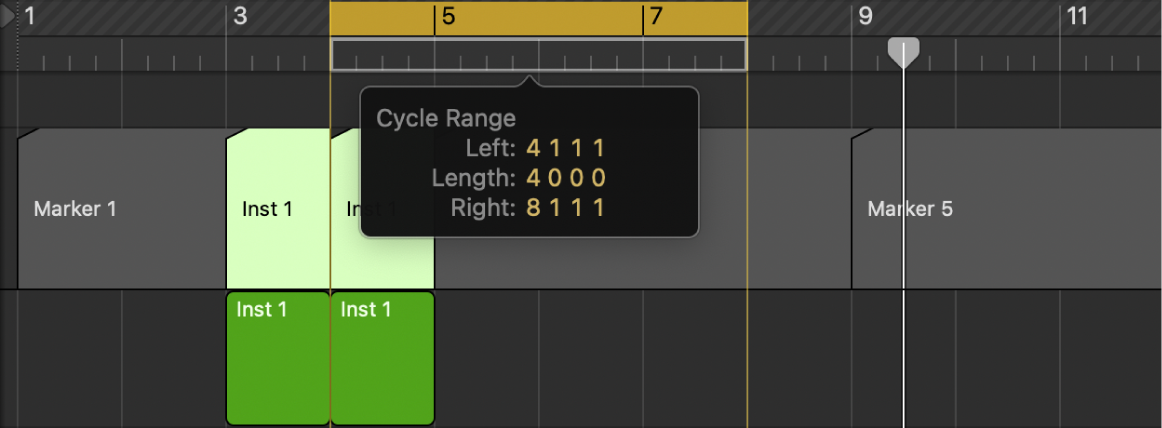The height and width of the screenshot is (428, 1162).
Task: Click the project start triangle beside bar 1
Action: coord(9,16)
